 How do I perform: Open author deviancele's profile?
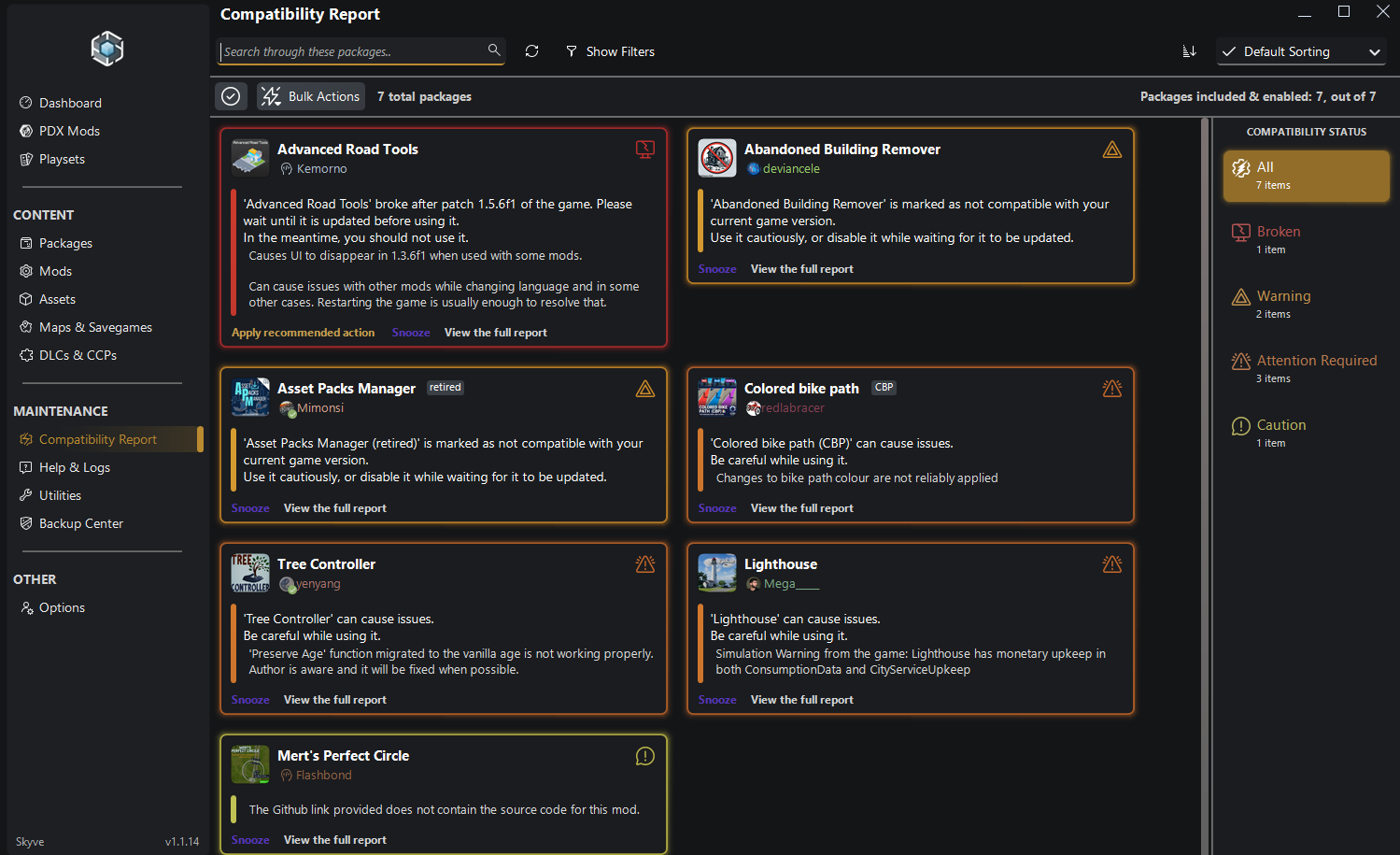coord(784,169)
